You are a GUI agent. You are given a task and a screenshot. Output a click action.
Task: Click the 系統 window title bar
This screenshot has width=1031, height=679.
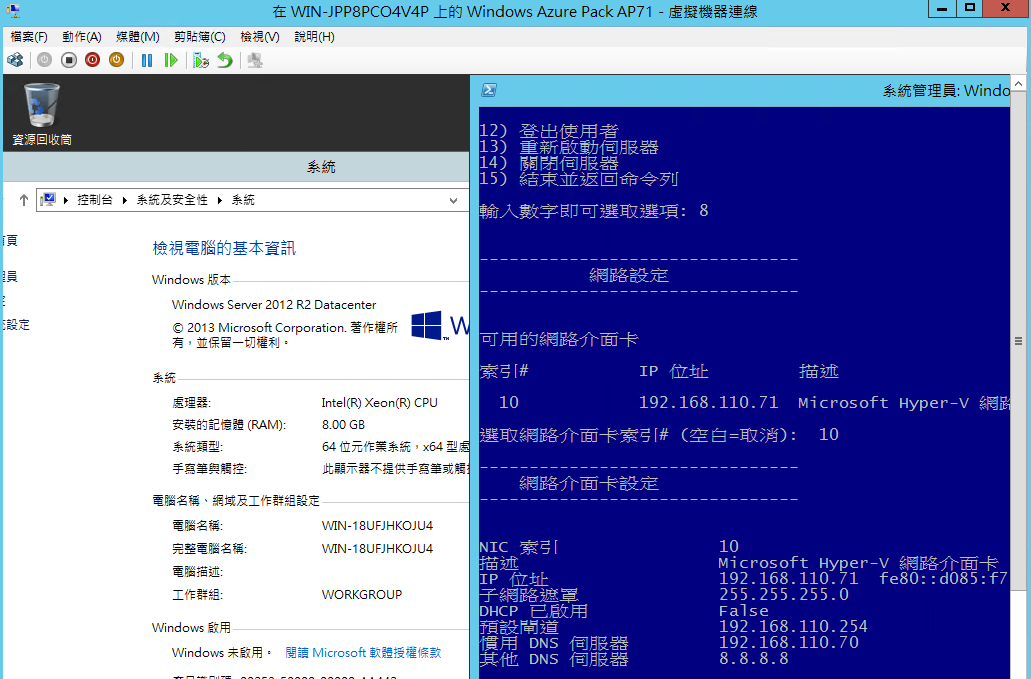[237, 167]
